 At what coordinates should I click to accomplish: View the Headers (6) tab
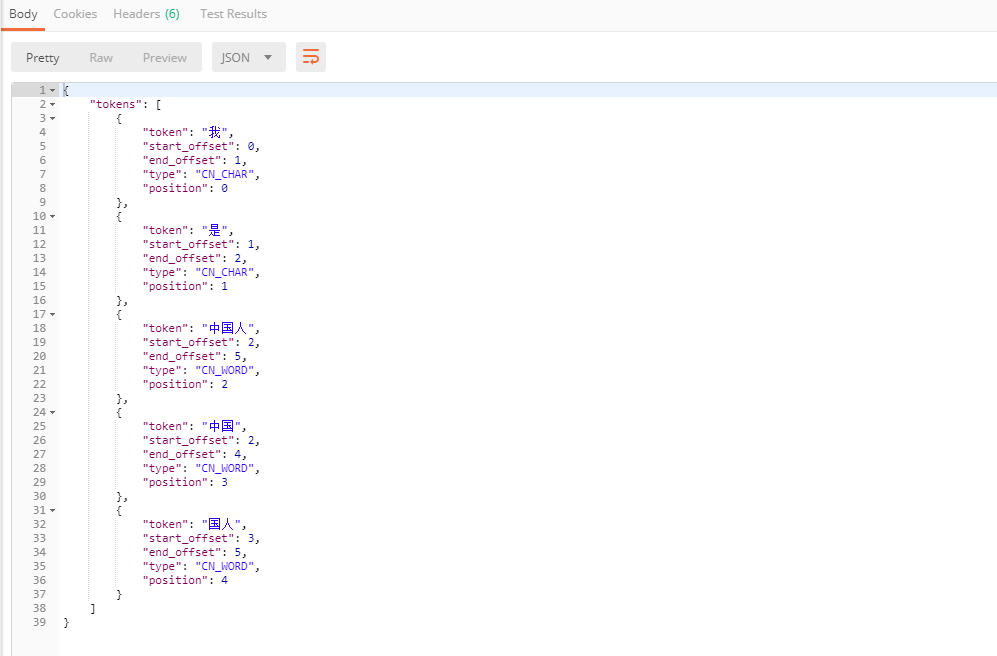146,14
